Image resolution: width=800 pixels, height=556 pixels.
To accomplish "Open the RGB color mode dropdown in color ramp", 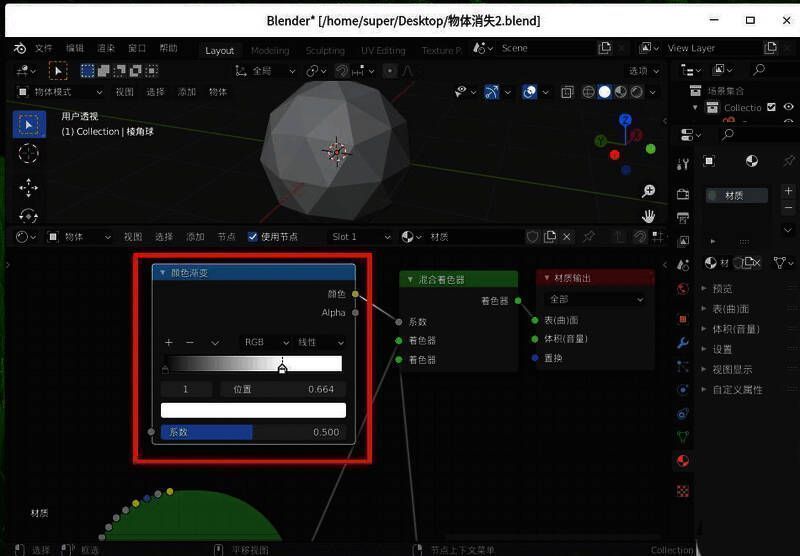I will point(265,342).
